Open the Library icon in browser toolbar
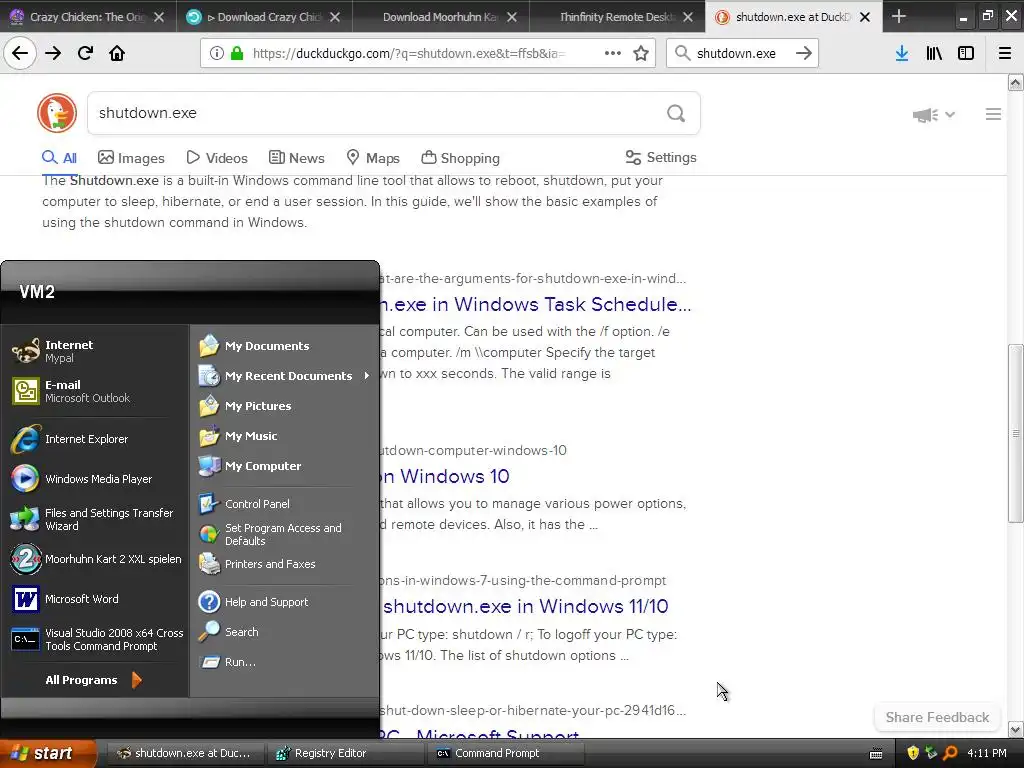 tap(934, 53)
